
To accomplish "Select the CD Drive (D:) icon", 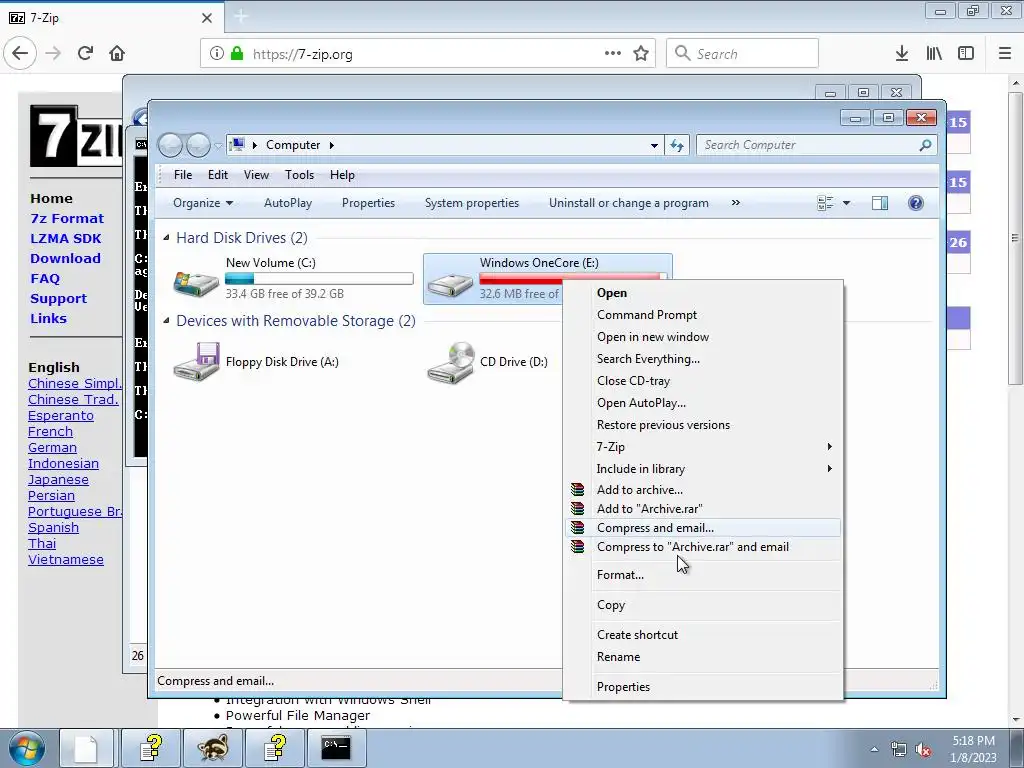I will [x=451, y=362].
